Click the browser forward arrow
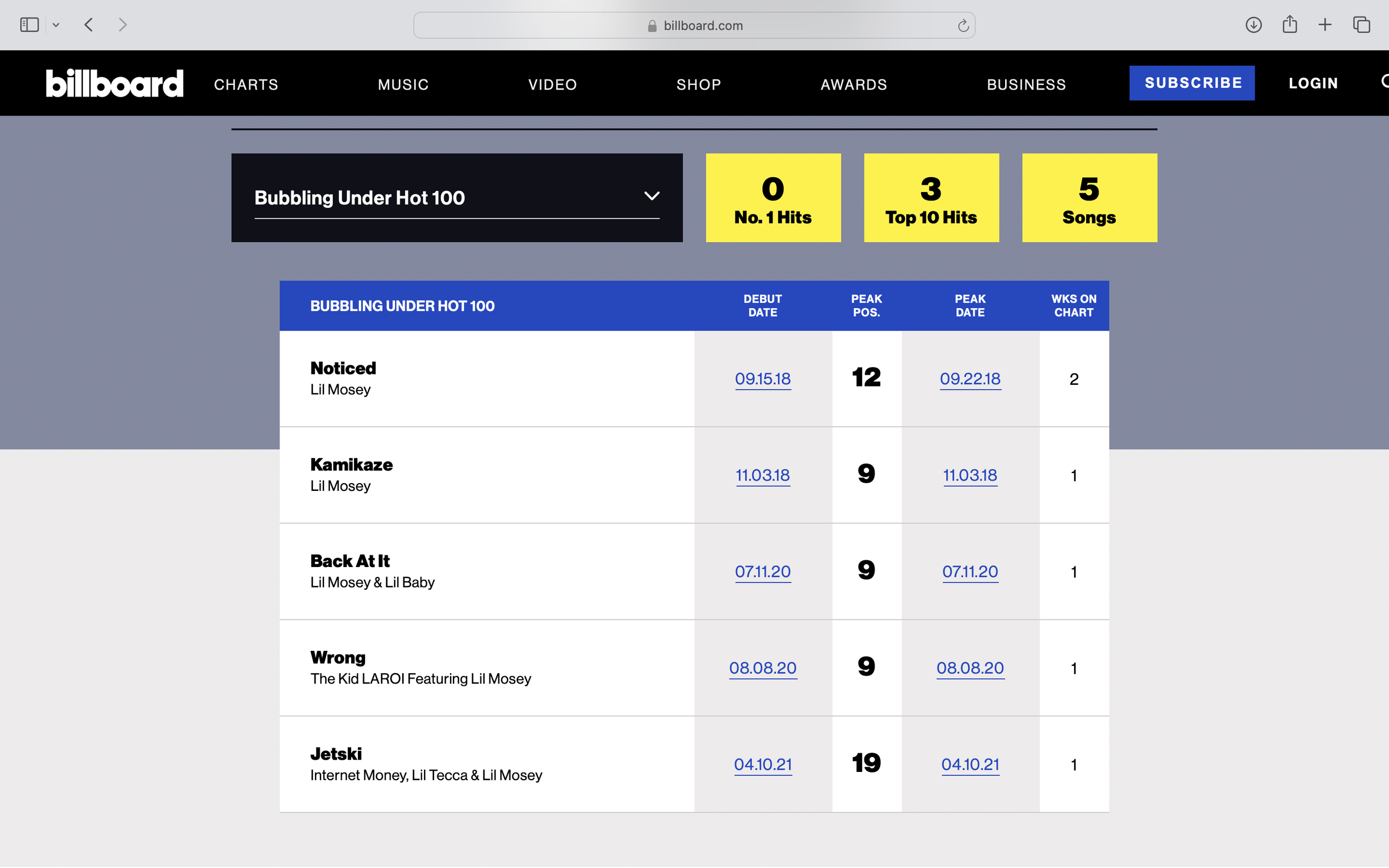1389x868 pixels. (x=122, y=24)
